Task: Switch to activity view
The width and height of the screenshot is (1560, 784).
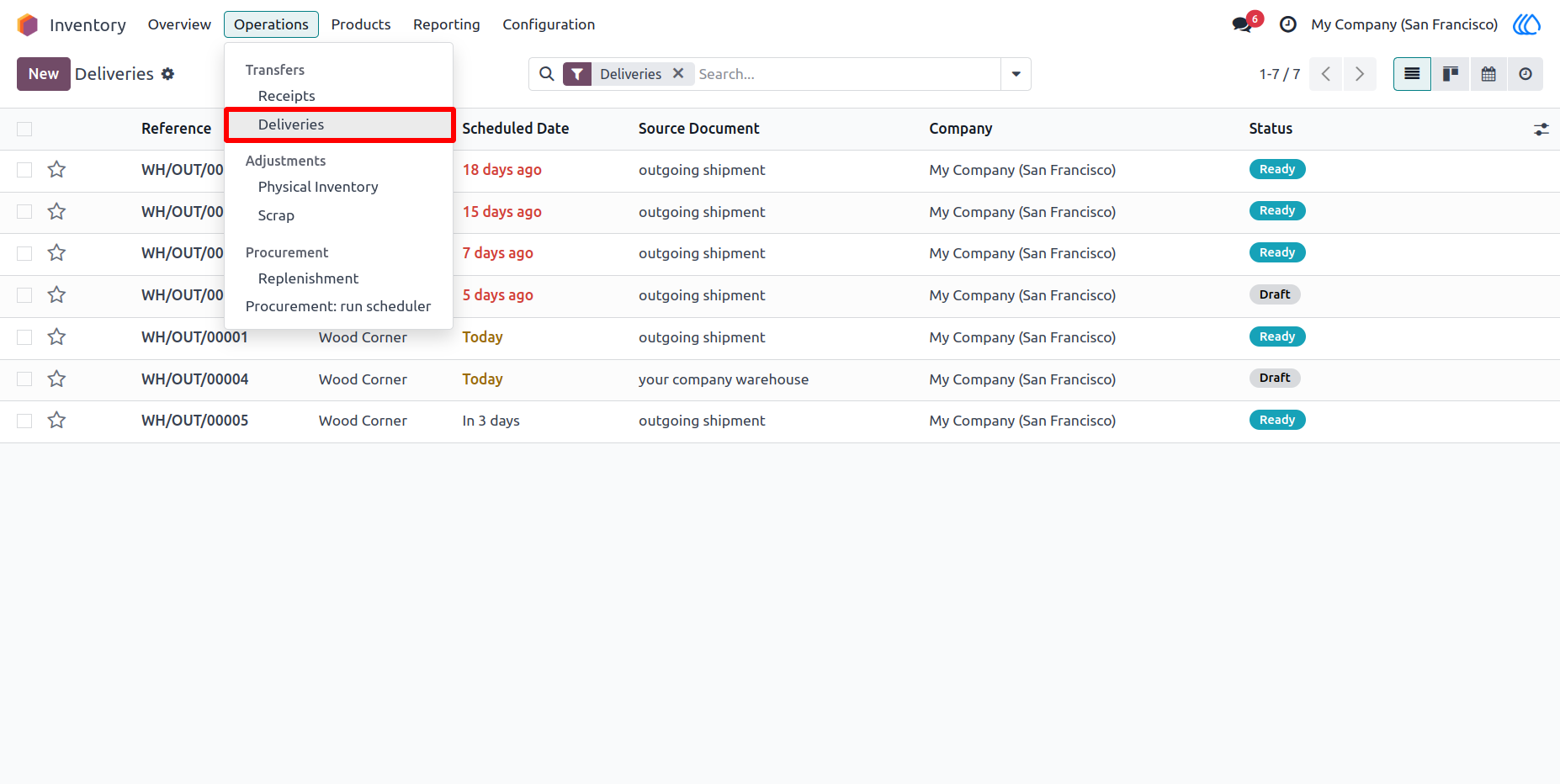Action: click(x=1526, y=74)
